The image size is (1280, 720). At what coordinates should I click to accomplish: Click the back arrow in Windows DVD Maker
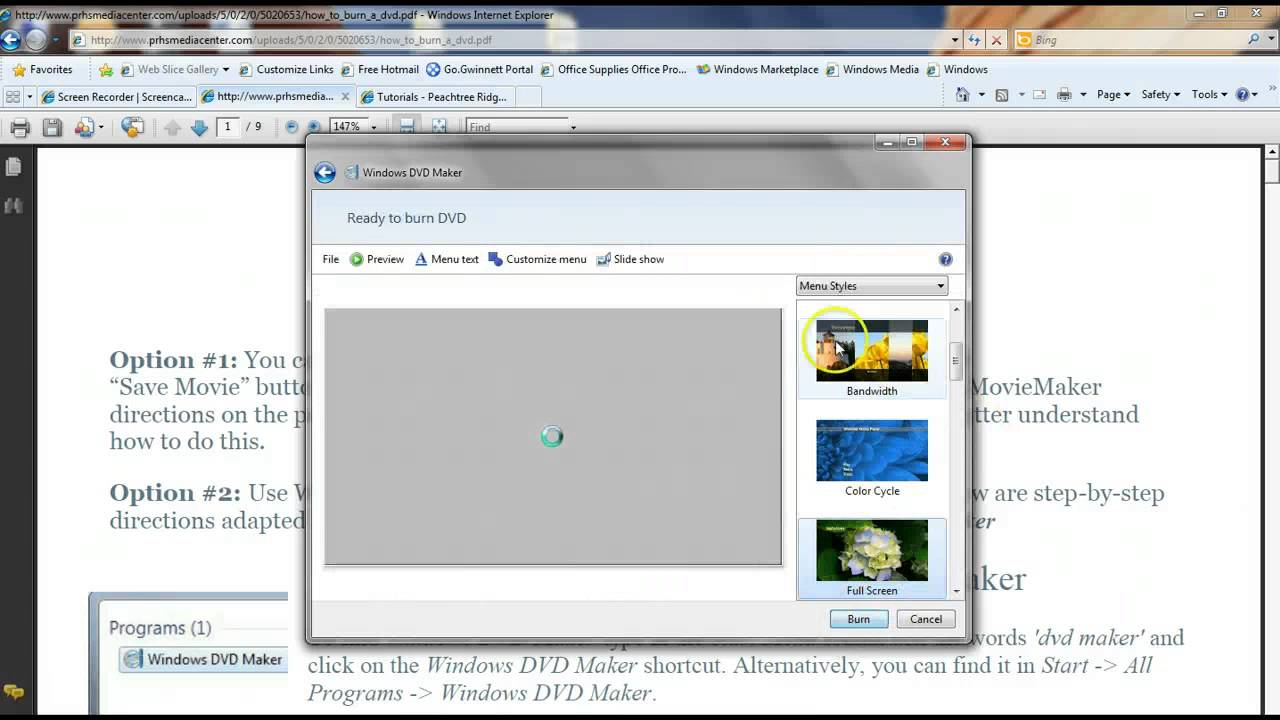point(324,173)
